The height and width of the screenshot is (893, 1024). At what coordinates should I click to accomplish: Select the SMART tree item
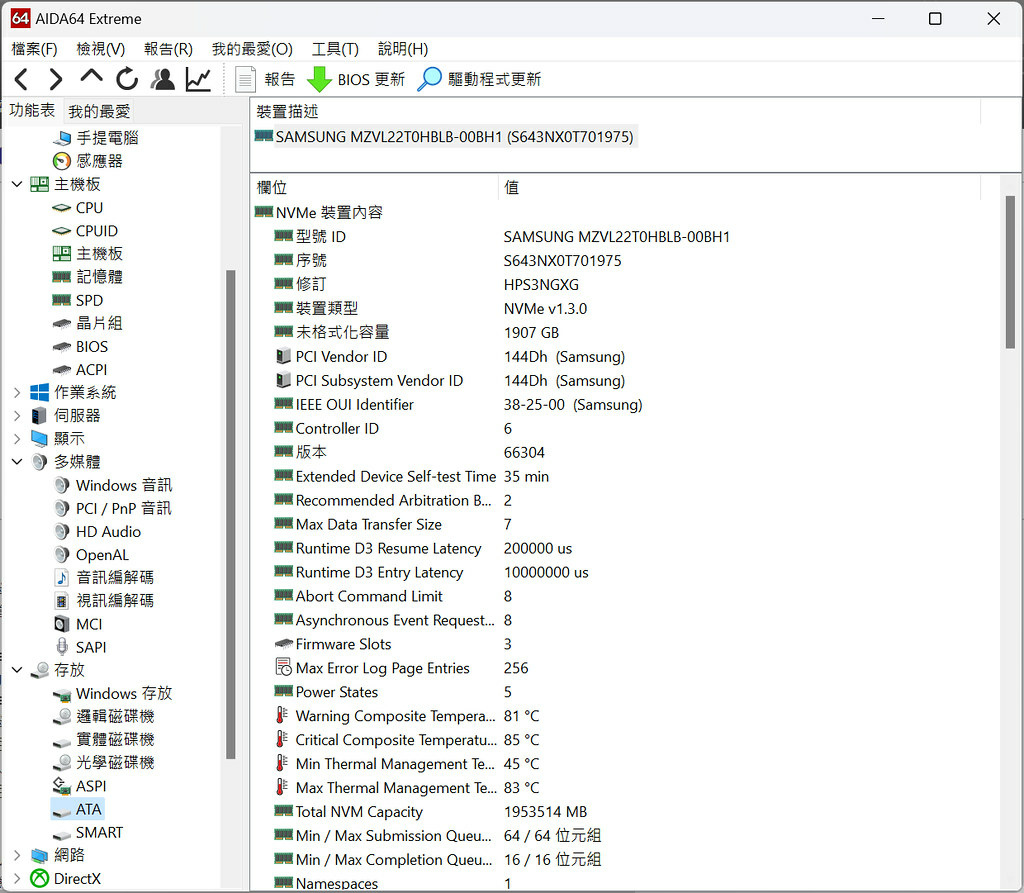88,833
